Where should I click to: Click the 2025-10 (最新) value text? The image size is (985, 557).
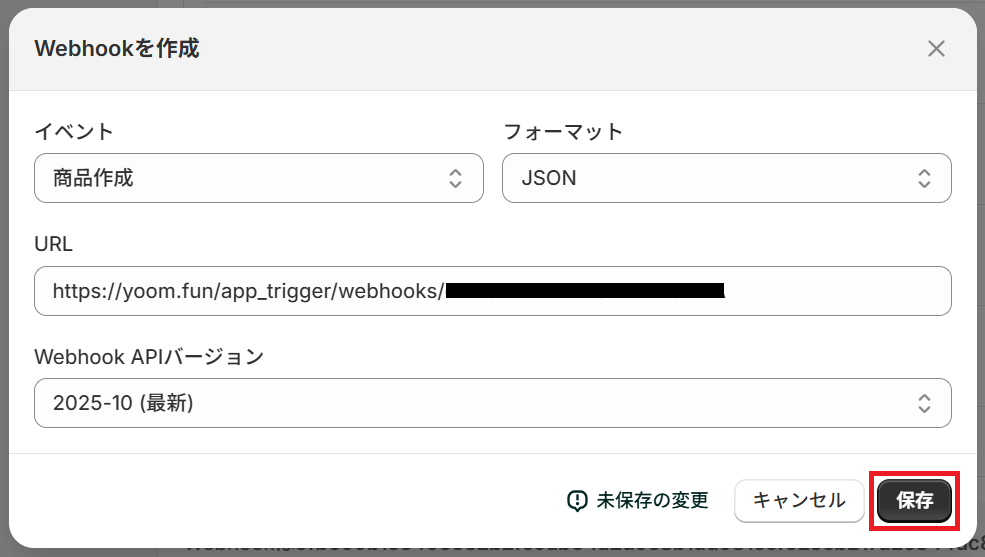pyautogui.click(x=122, y=403)
